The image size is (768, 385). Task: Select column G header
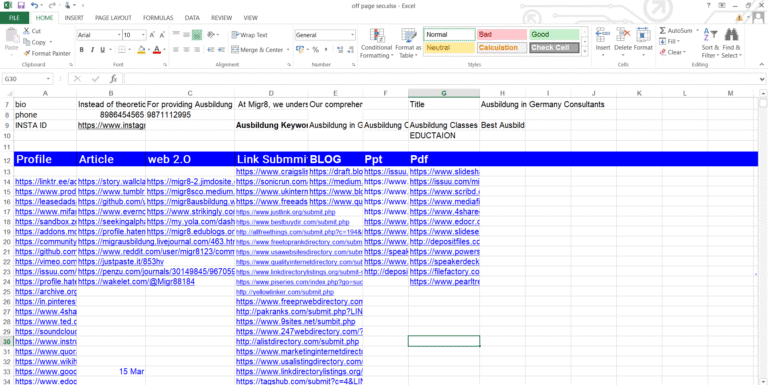444,93
